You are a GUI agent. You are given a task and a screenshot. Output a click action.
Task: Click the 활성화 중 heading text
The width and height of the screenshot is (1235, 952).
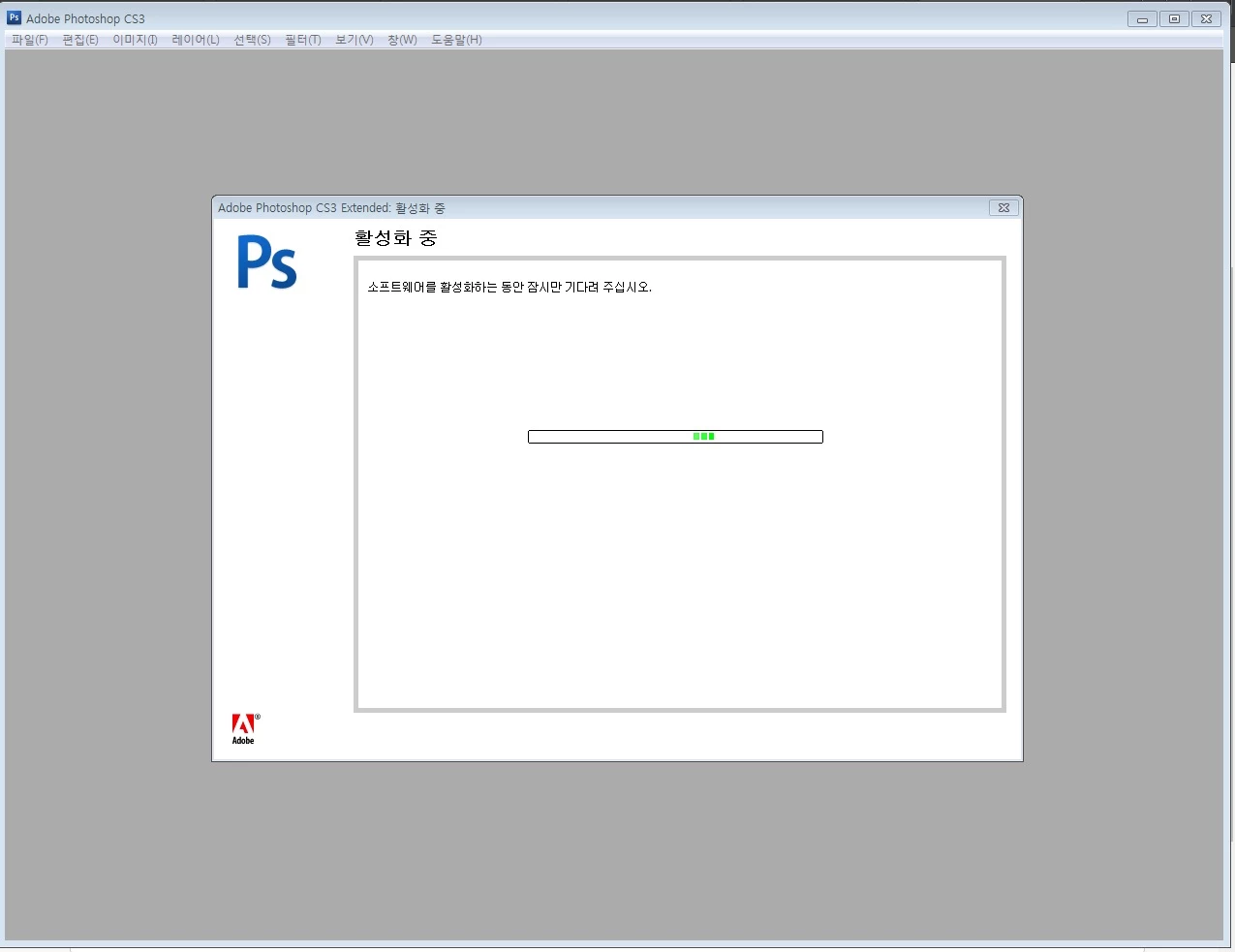pyautogui.click(x=396, y=238)
